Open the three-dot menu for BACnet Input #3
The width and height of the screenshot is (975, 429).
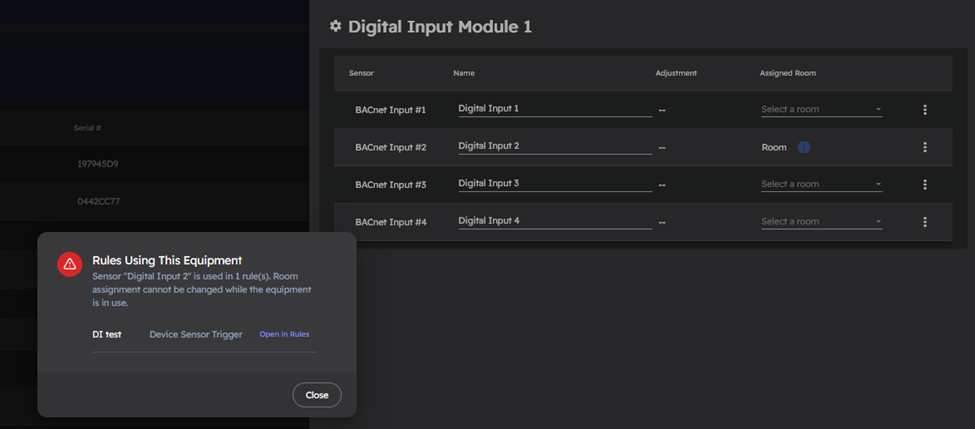(925, 185)
